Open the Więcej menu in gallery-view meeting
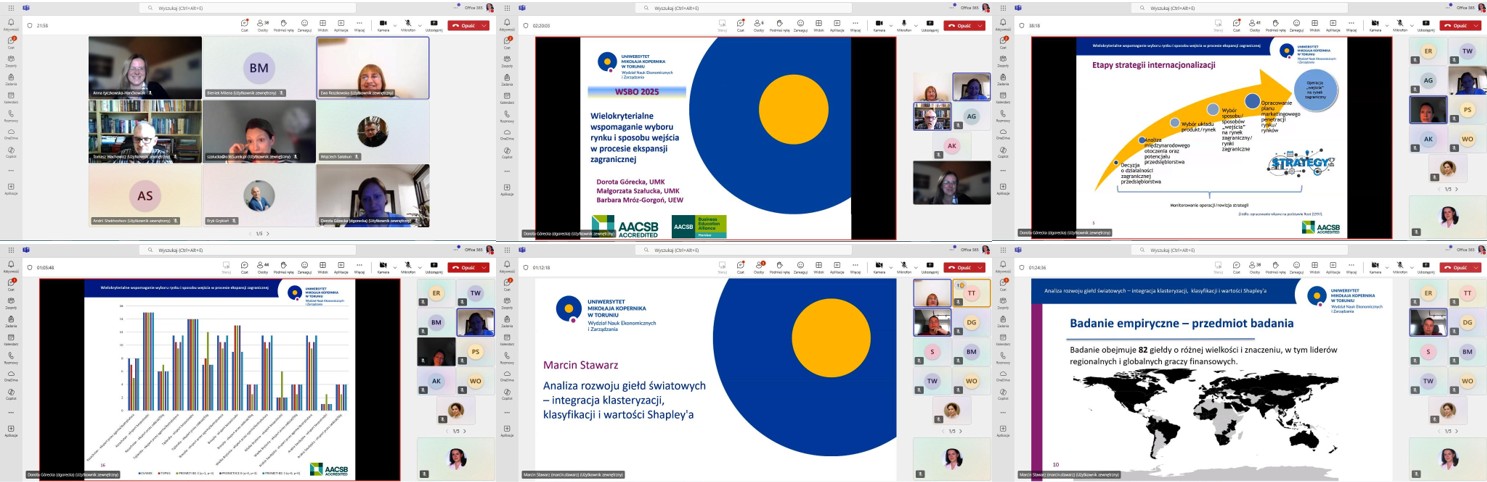 (x=360, y=24)
